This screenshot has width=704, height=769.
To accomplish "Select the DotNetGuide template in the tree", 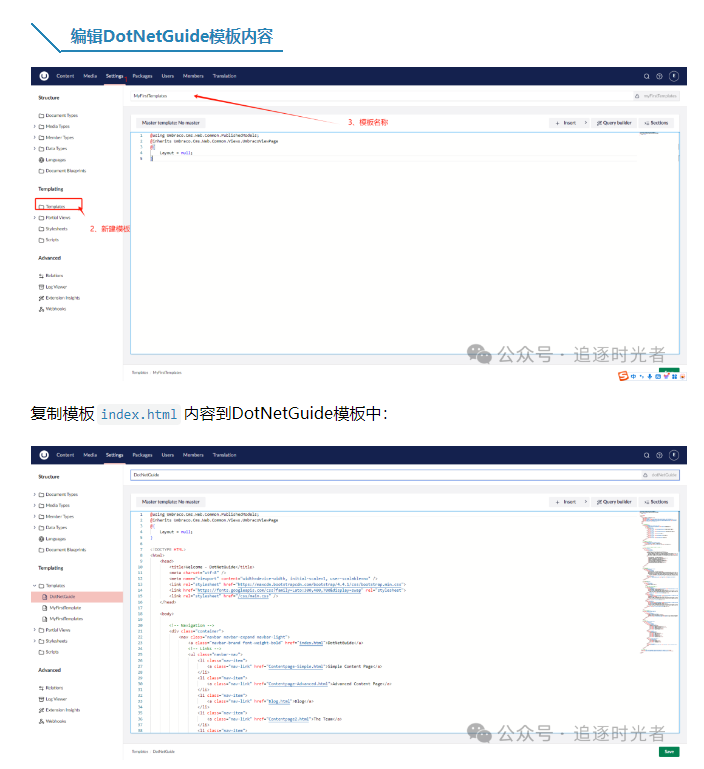I will (77, 597).
